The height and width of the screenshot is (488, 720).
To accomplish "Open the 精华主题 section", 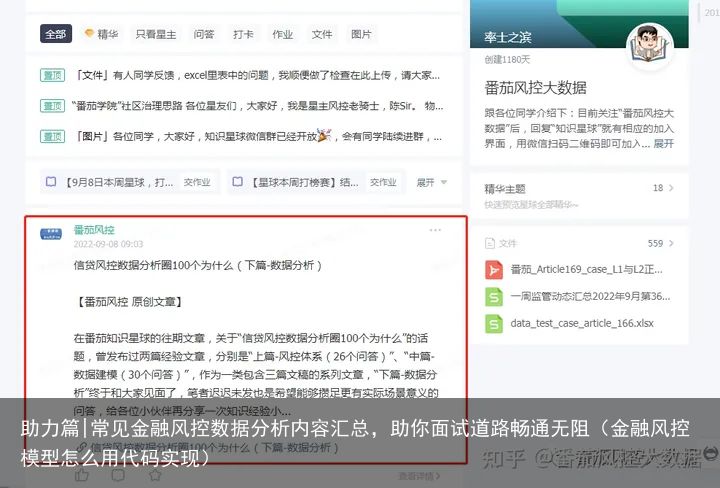I will (x=579, y=195).
